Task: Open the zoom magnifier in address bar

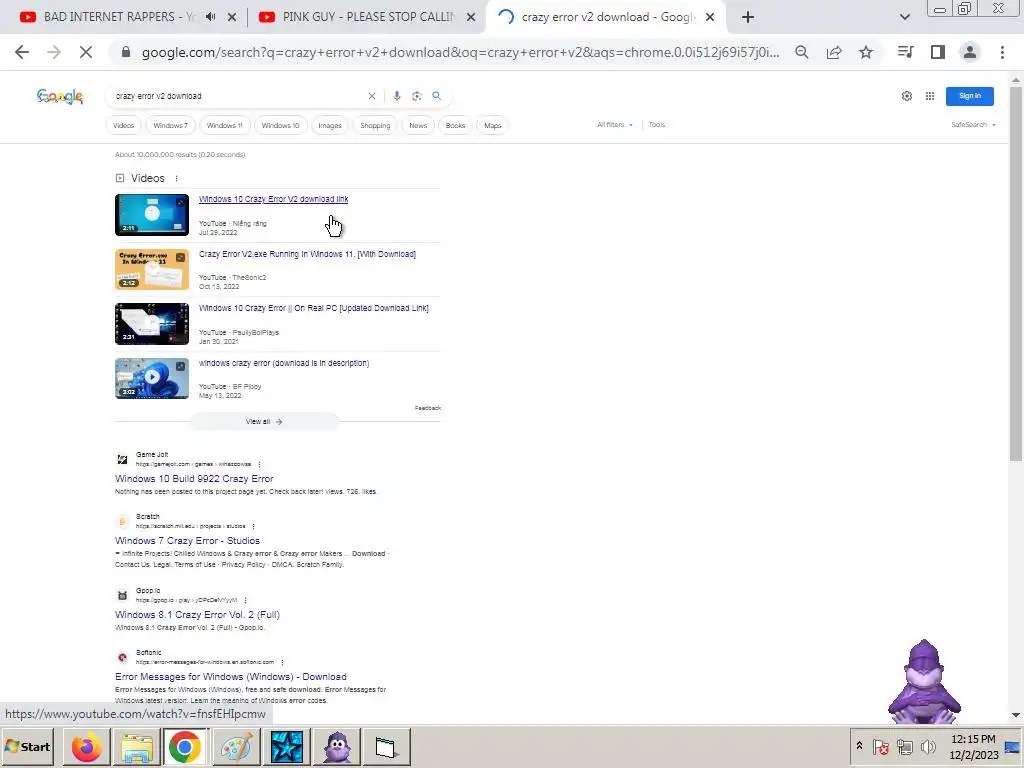Action: click(801, 52)
